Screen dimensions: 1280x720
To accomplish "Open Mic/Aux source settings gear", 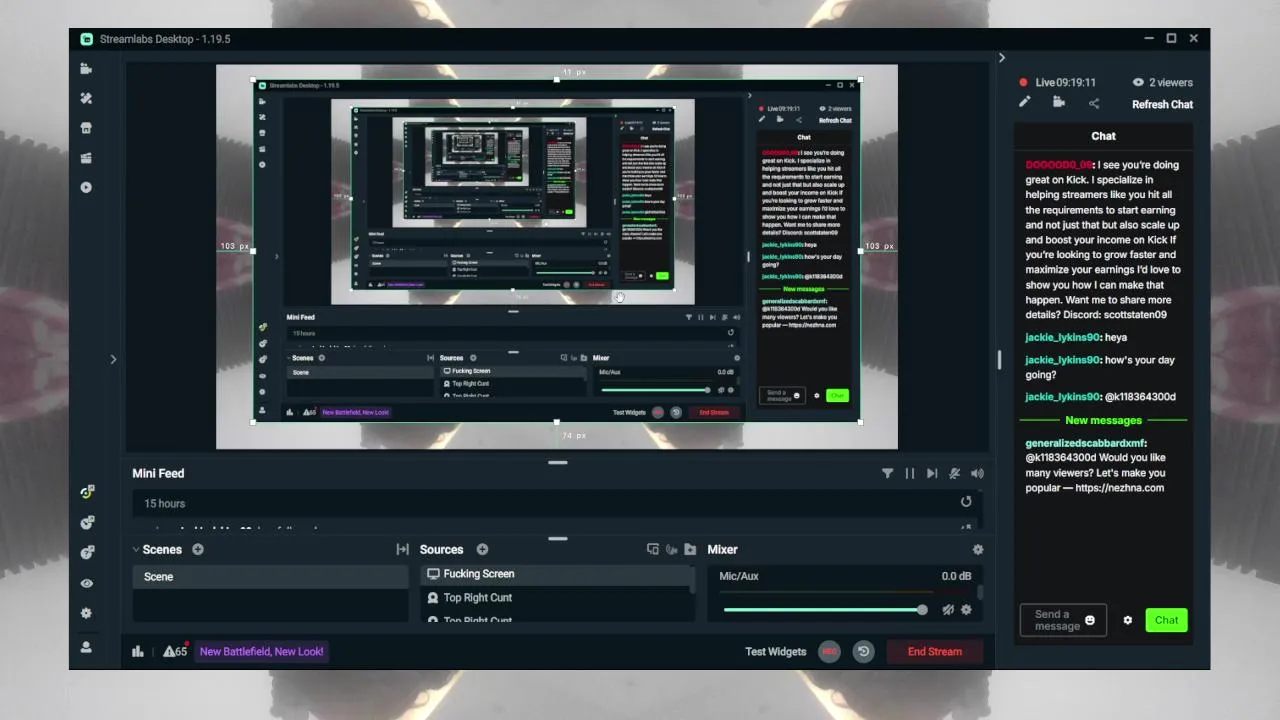I will coord(966,610).
